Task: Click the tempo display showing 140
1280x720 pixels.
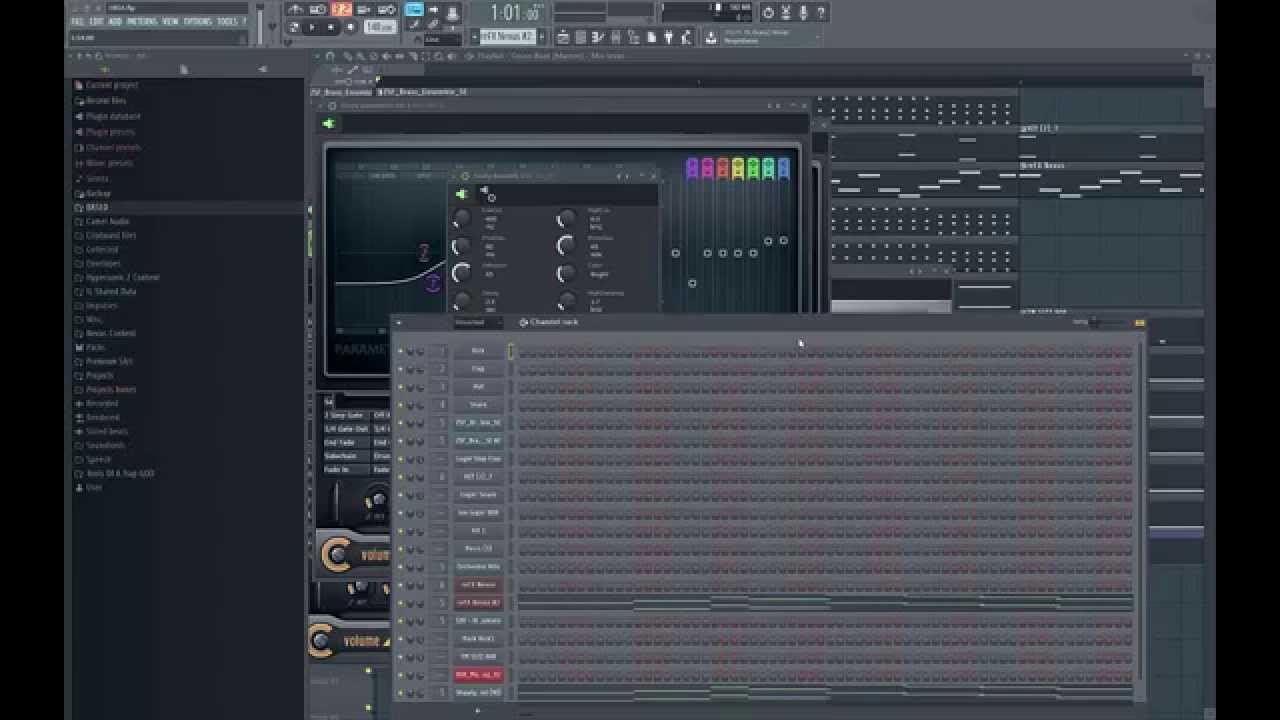Action: pos(379,28)
